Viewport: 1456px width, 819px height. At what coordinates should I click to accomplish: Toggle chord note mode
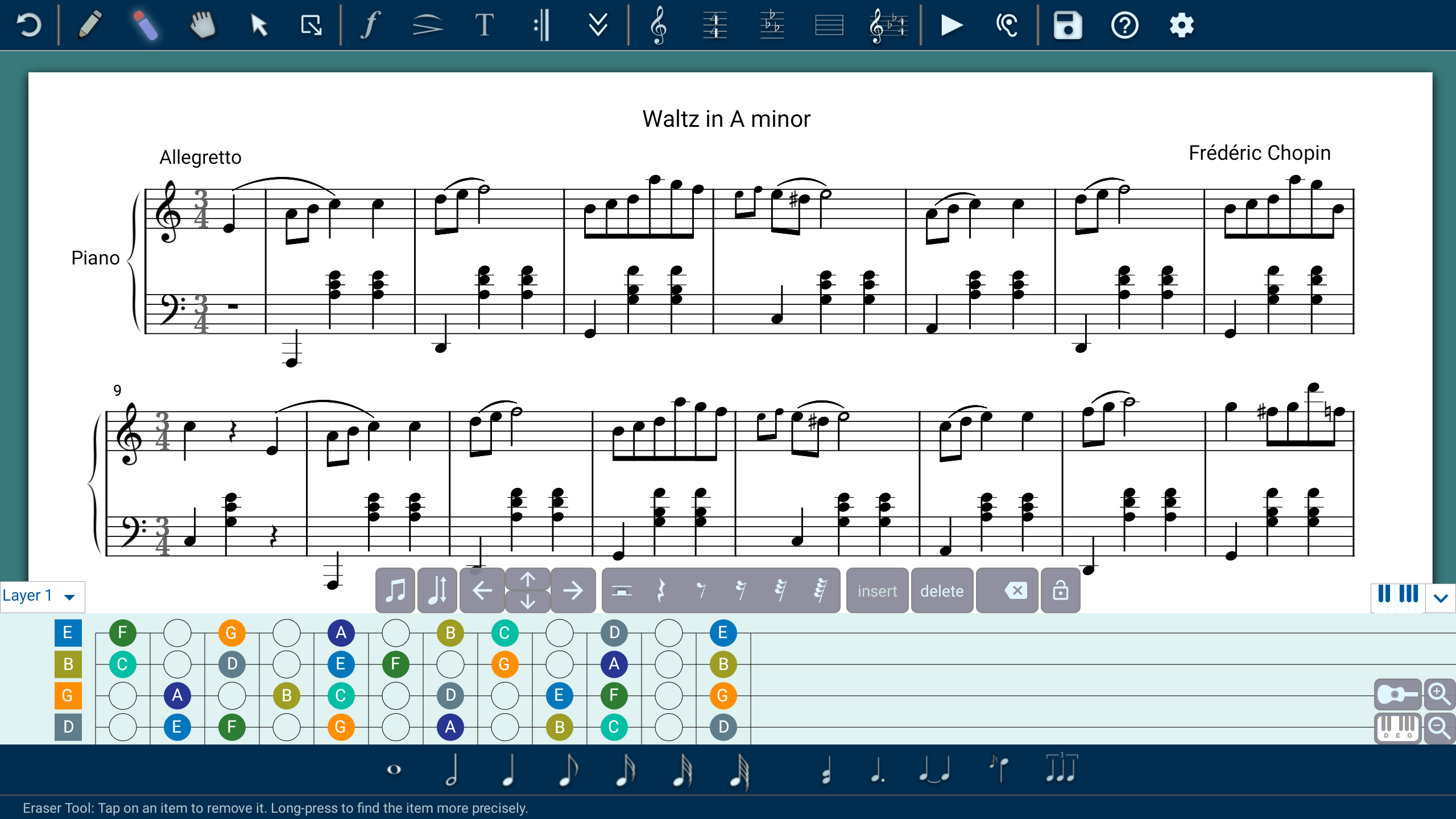[826, 770]
